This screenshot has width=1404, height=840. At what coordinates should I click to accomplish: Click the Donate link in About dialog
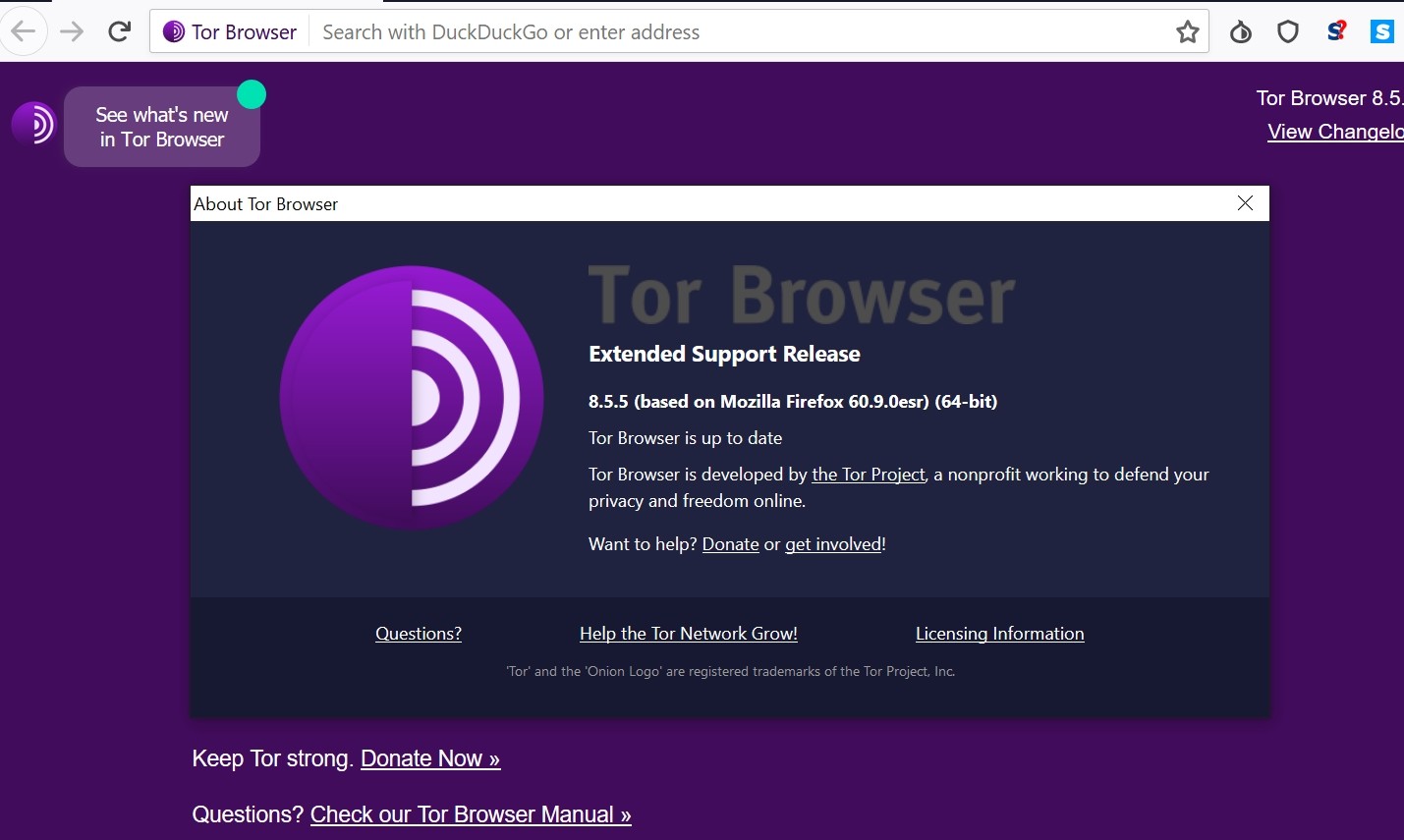(730, 544)
